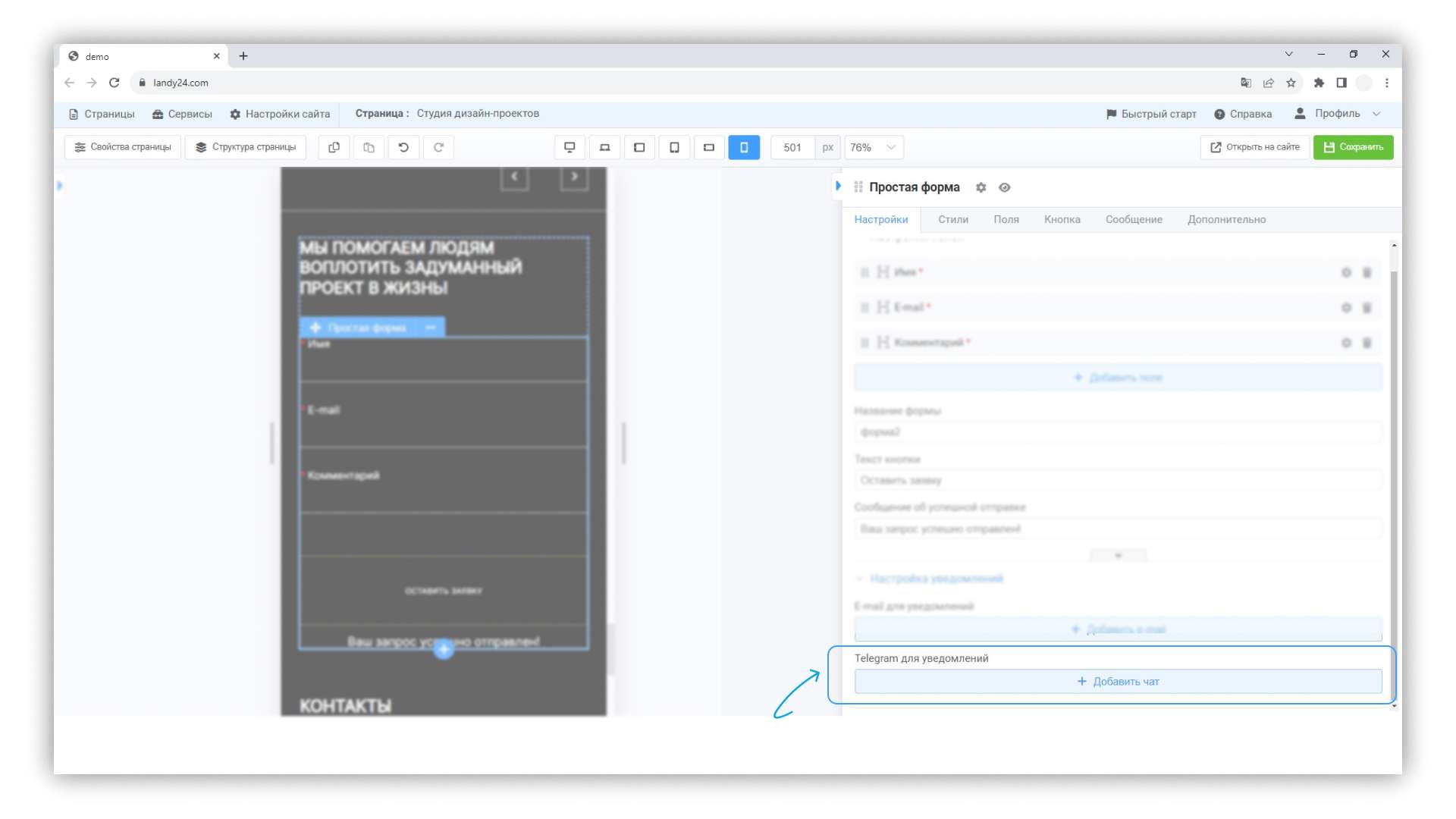
Task: Click the share page icon
Action: (1269, 83)
